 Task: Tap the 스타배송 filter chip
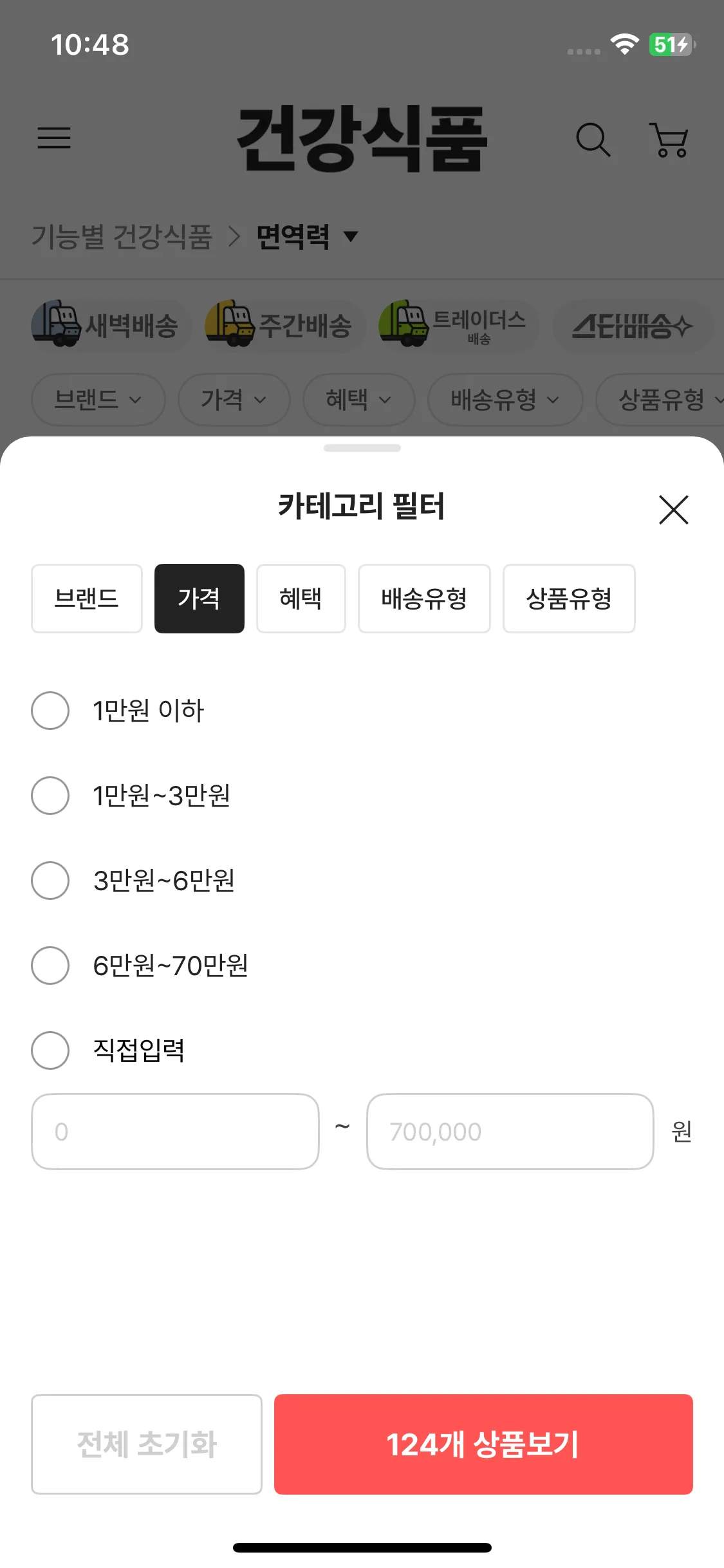click(632, 326)
